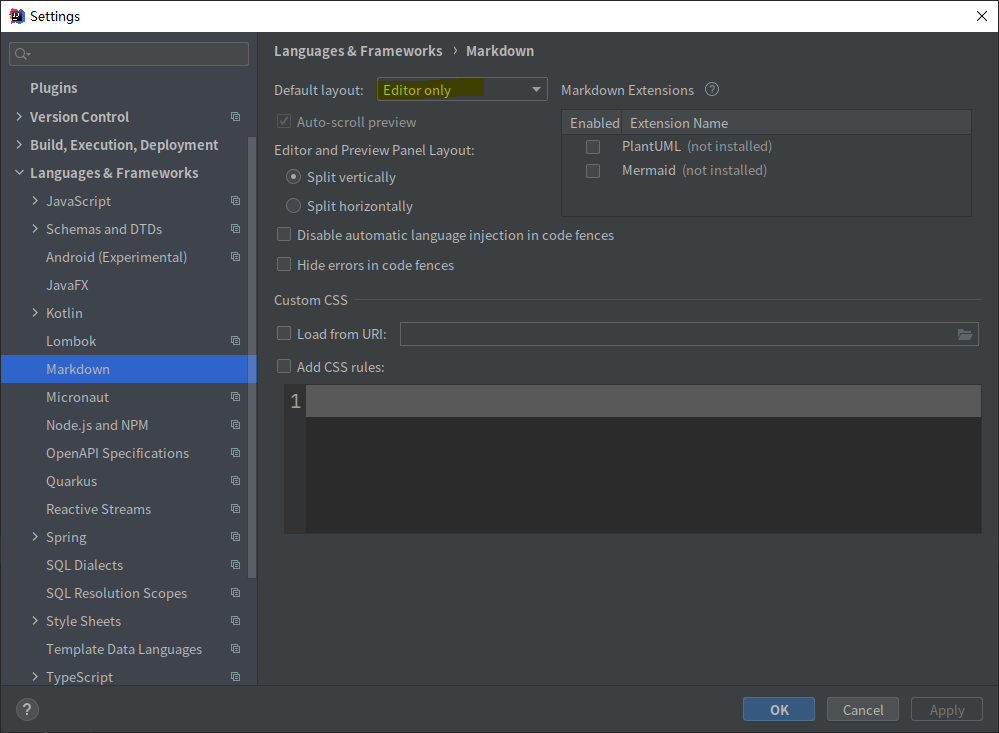Select Plugins in the settings tree
Image resolution: width=999 pixels, height=733 pixels.
[x=54, y=88]
